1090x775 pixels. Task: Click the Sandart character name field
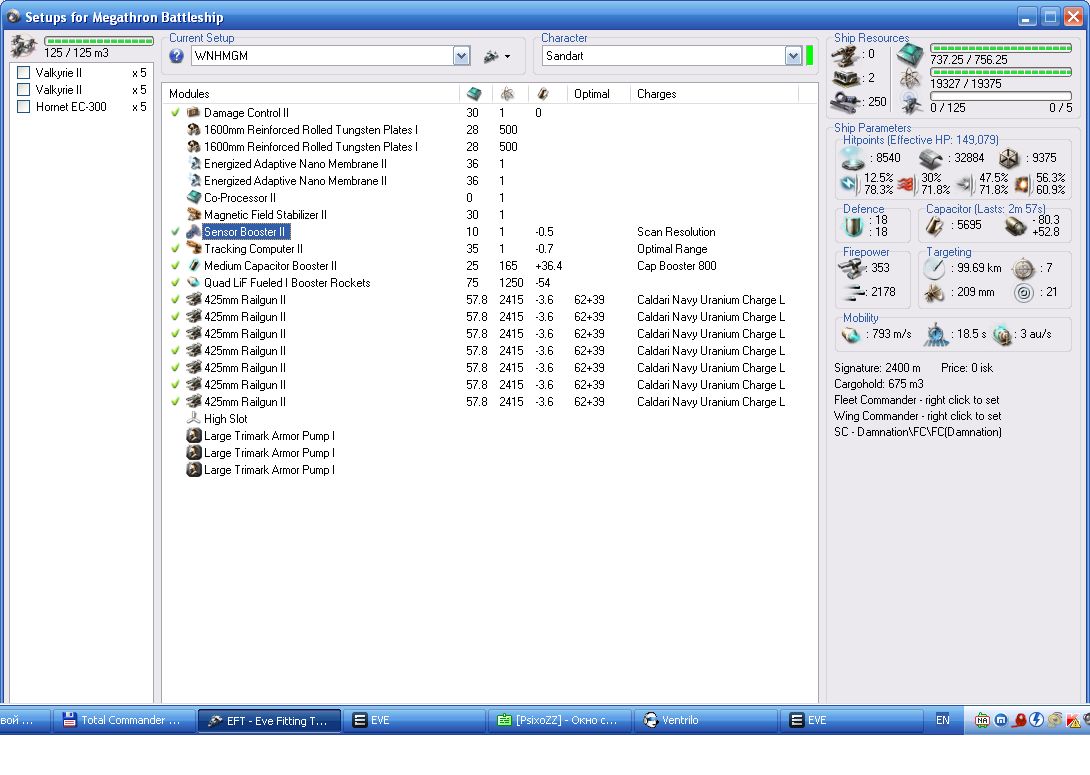point(664,56)
